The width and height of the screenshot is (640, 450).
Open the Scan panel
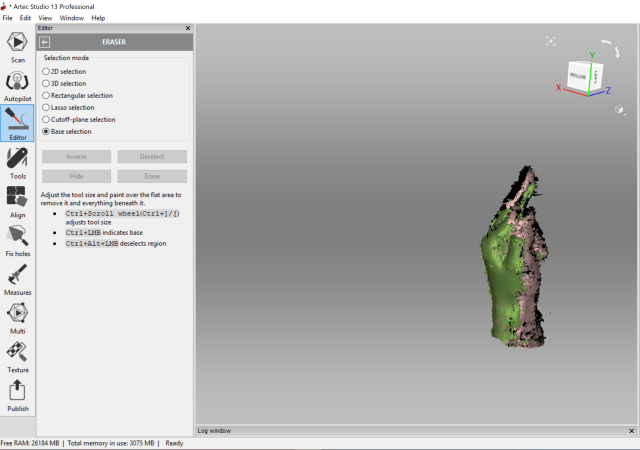click(x=17, y=46)
